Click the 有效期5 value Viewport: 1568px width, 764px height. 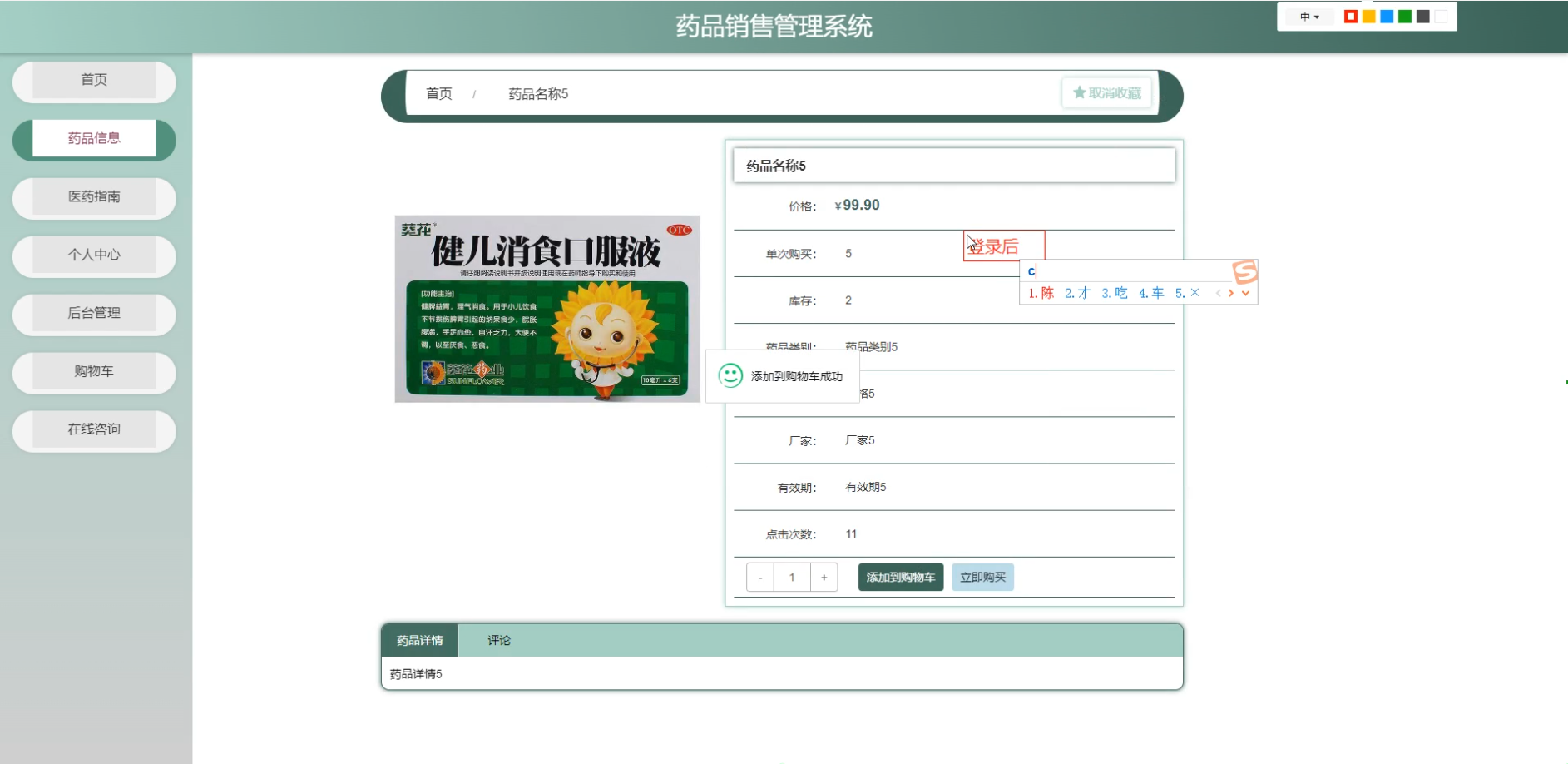tap(865, 487)
